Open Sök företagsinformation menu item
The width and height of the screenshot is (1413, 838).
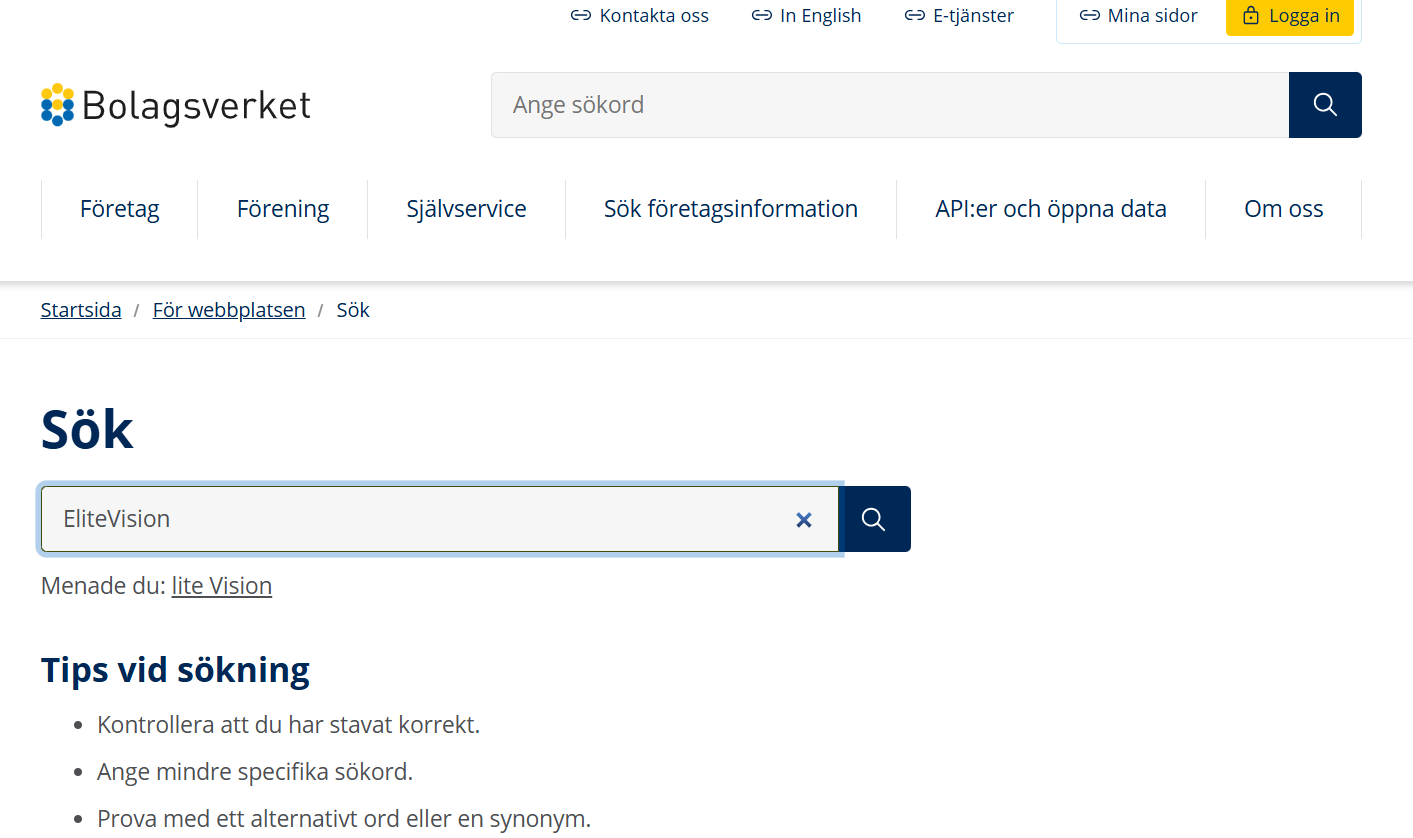730,209
